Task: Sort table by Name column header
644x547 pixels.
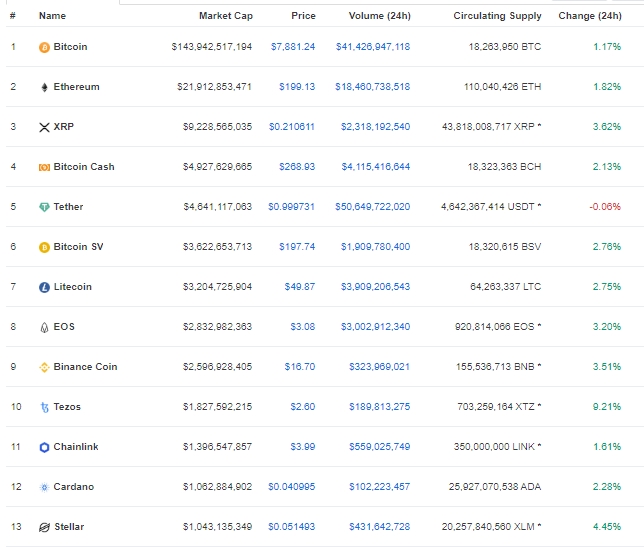Action: click(52, 16)
